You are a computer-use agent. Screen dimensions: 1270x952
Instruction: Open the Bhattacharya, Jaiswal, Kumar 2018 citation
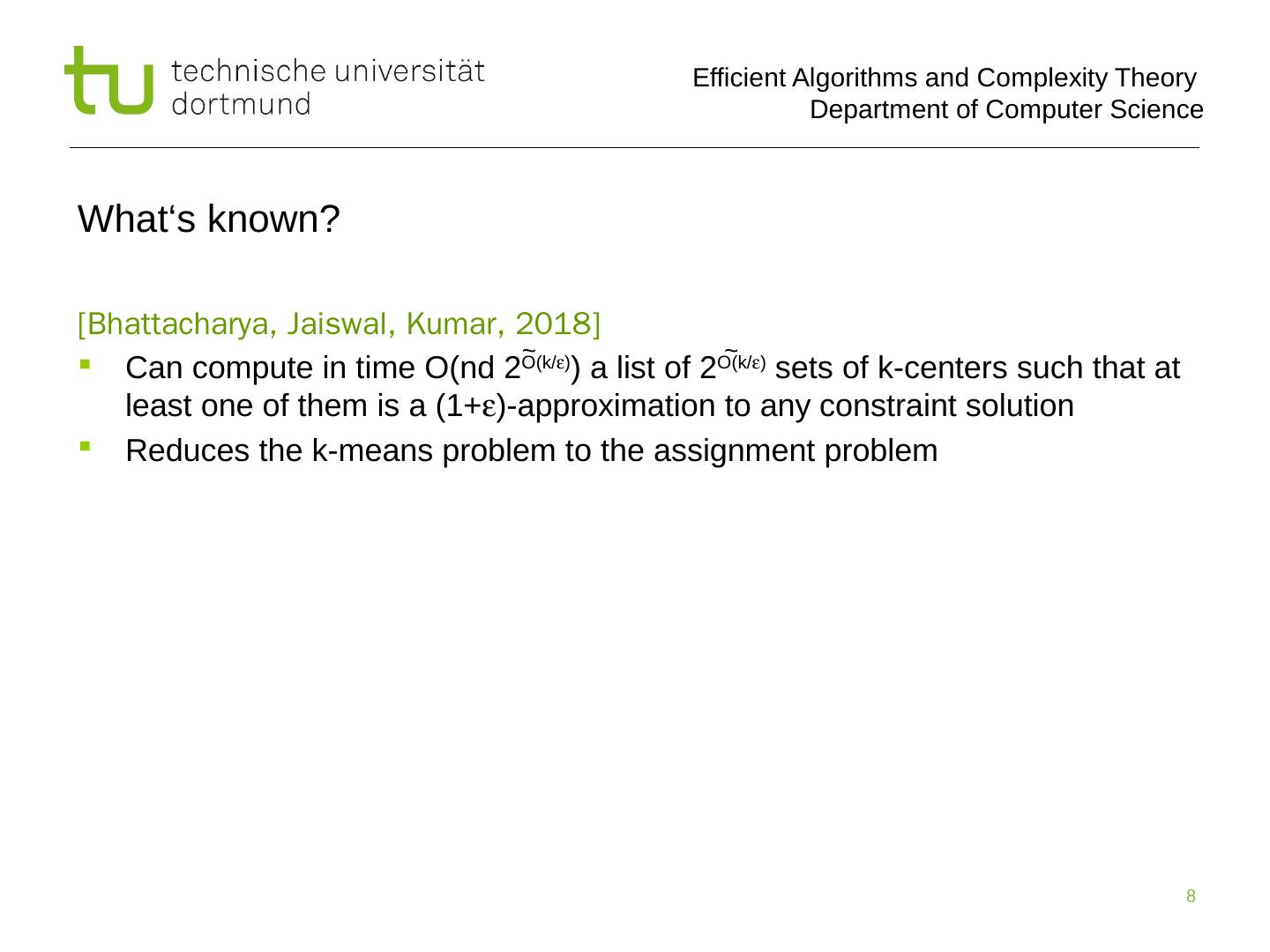pos(339,324)
